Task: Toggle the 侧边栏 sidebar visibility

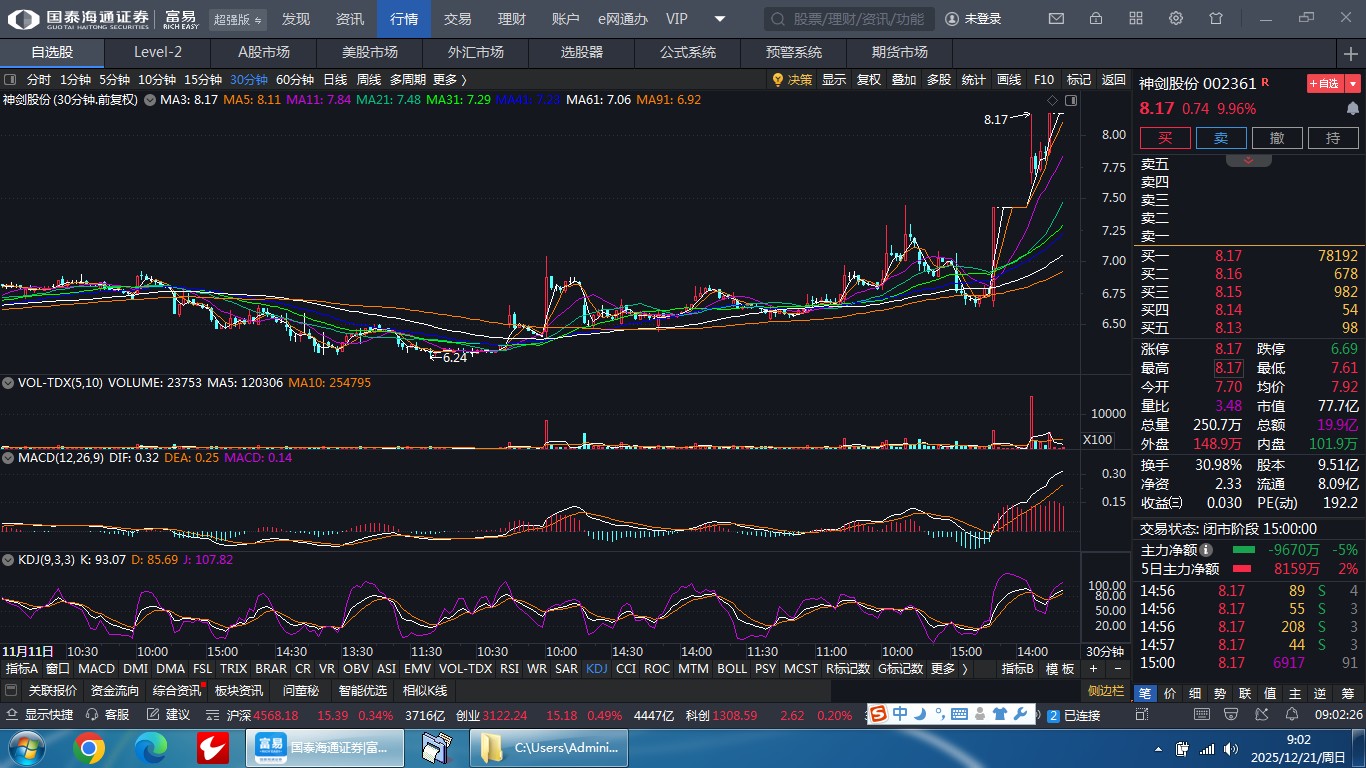Action: coord(1106,691)
